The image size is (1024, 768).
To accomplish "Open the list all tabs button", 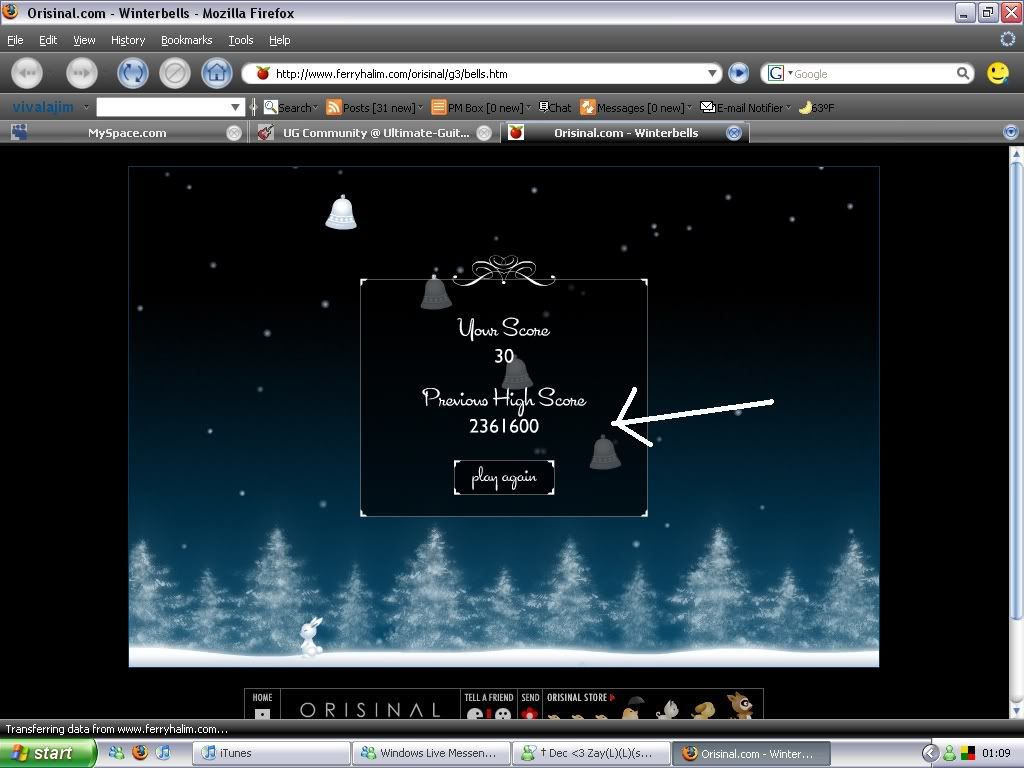I will [1010, 133].
